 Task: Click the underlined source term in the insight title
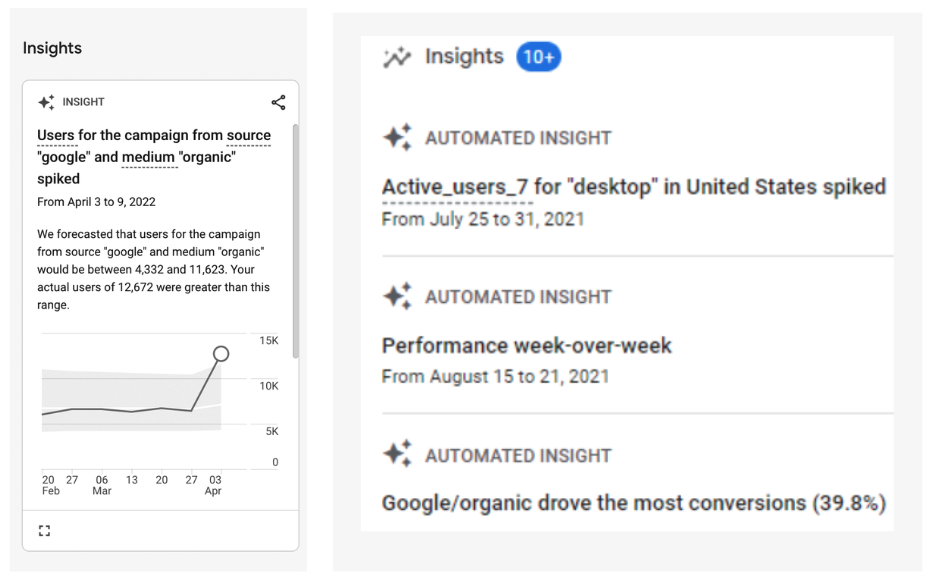249,136
